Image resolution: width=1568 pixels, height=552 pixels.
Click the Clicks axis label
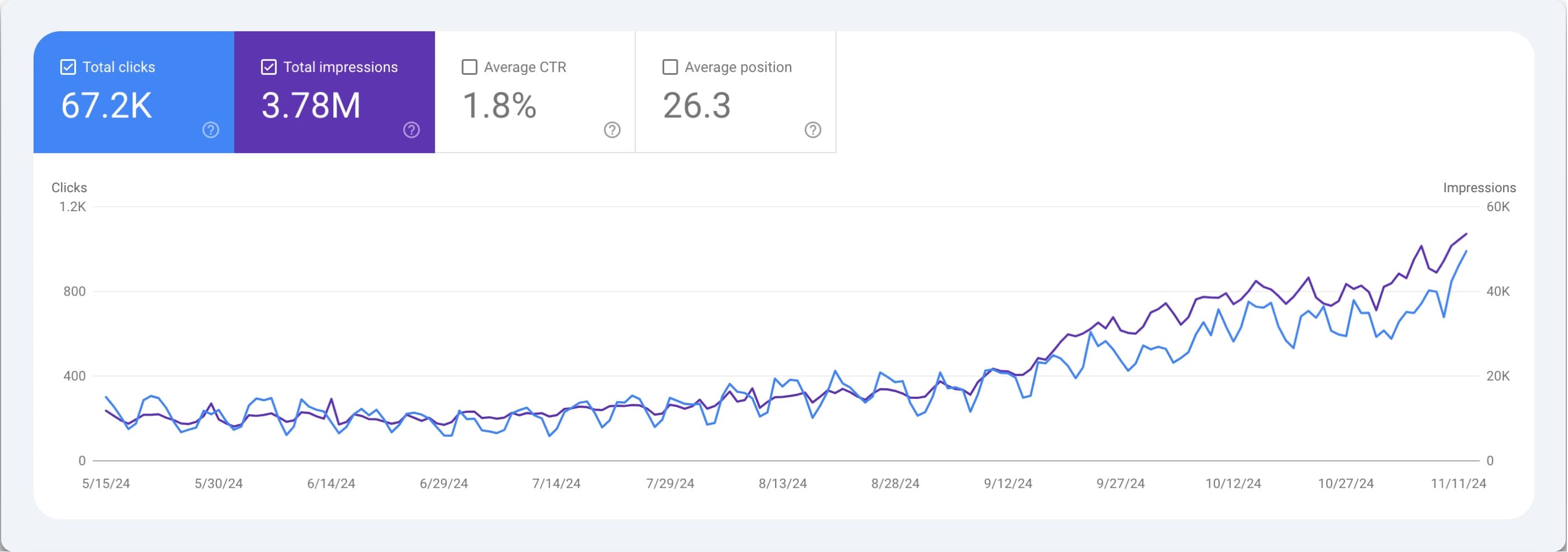tap(69, 188)
